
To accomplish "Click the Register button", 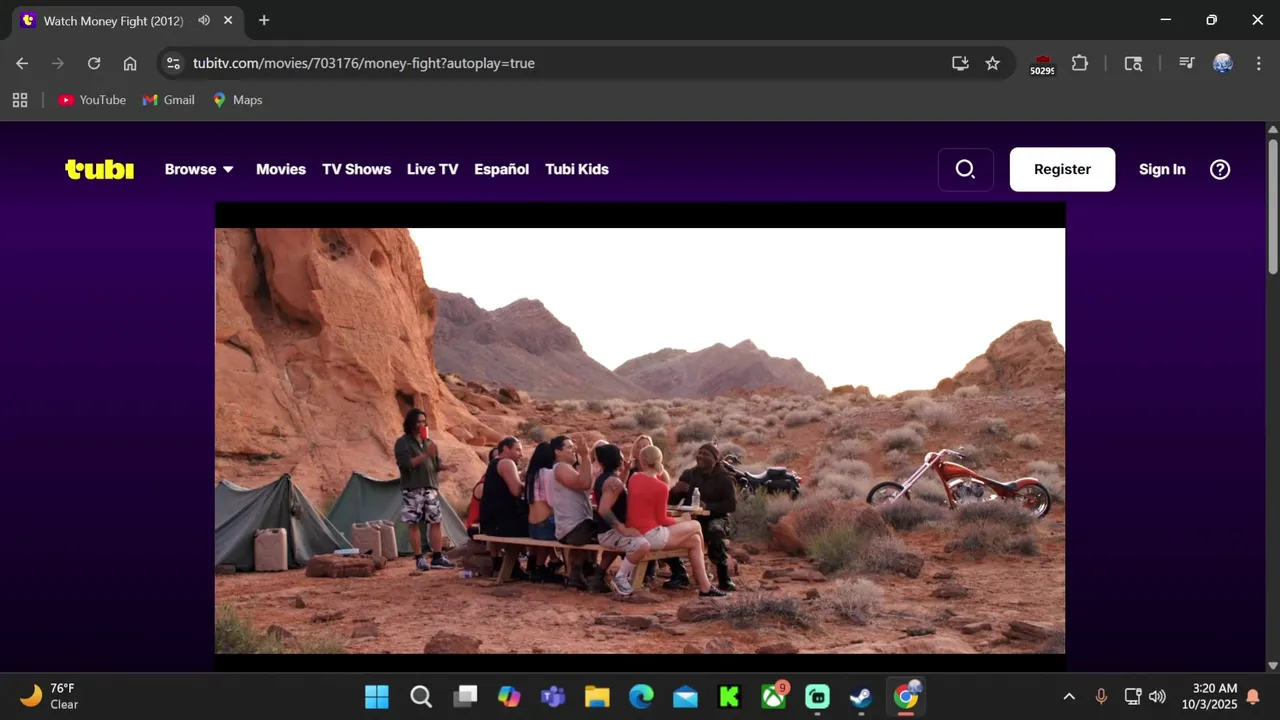I will 1062,169.
